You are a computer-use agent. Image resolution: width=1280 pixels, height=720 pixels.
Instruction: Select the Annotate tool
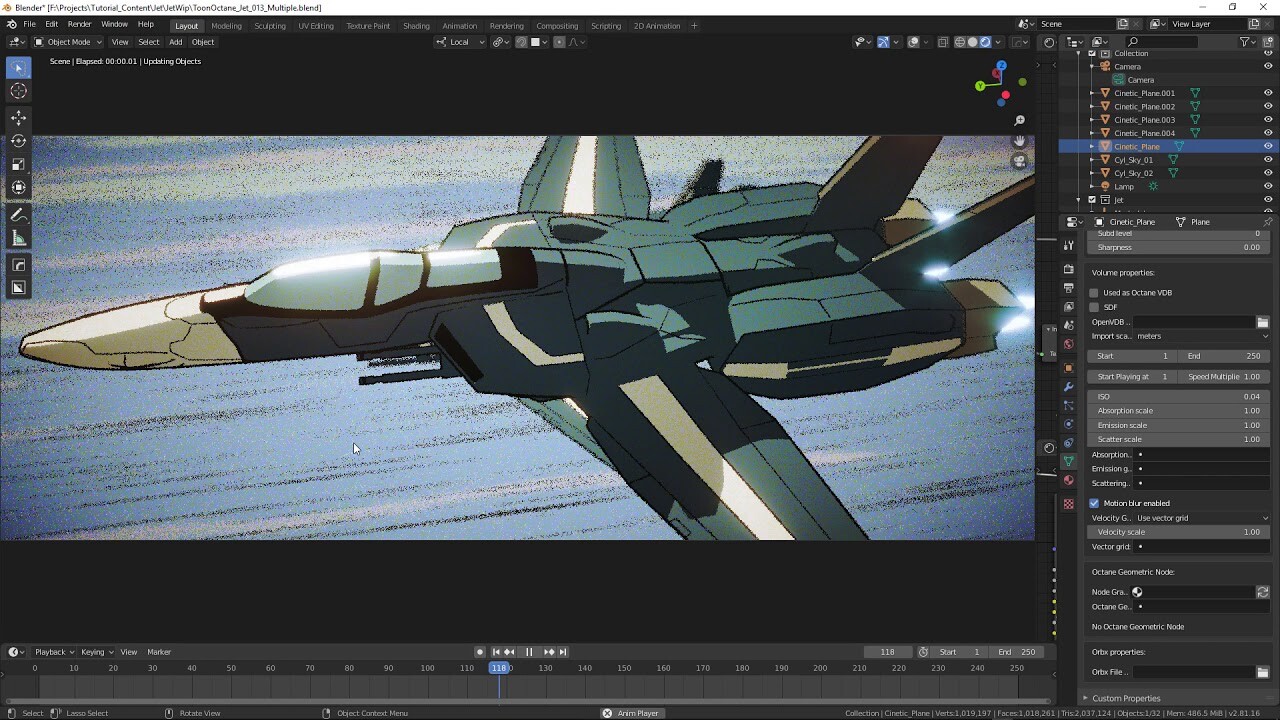point(18,214)
